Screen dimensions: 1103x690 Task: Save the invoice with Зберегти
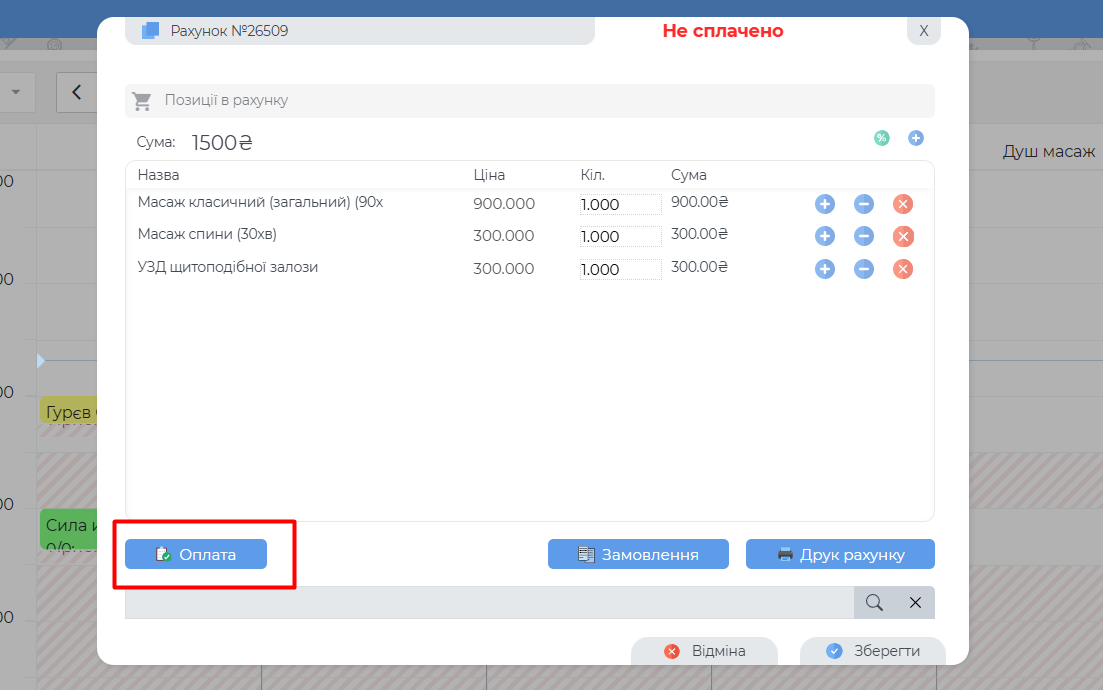point(873,651)
